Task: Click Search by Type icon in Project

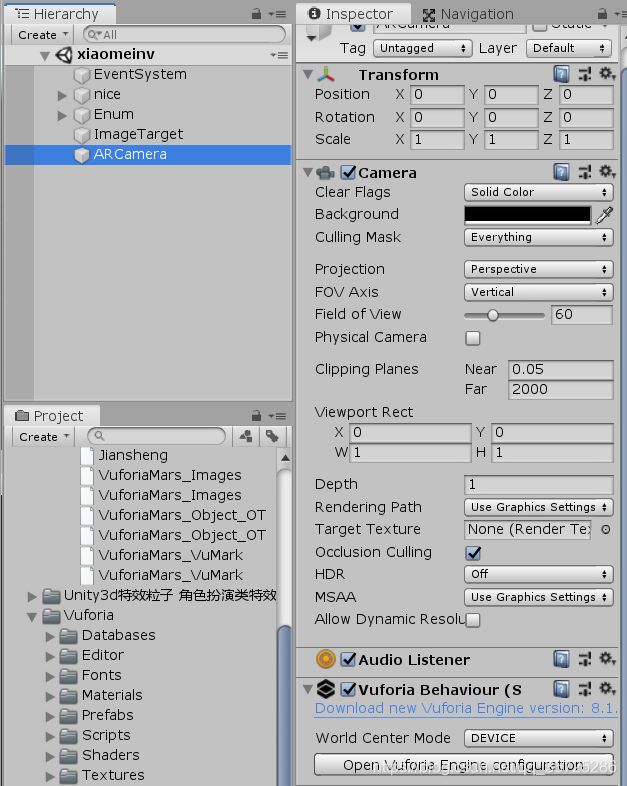Action: tap(246, 437)
